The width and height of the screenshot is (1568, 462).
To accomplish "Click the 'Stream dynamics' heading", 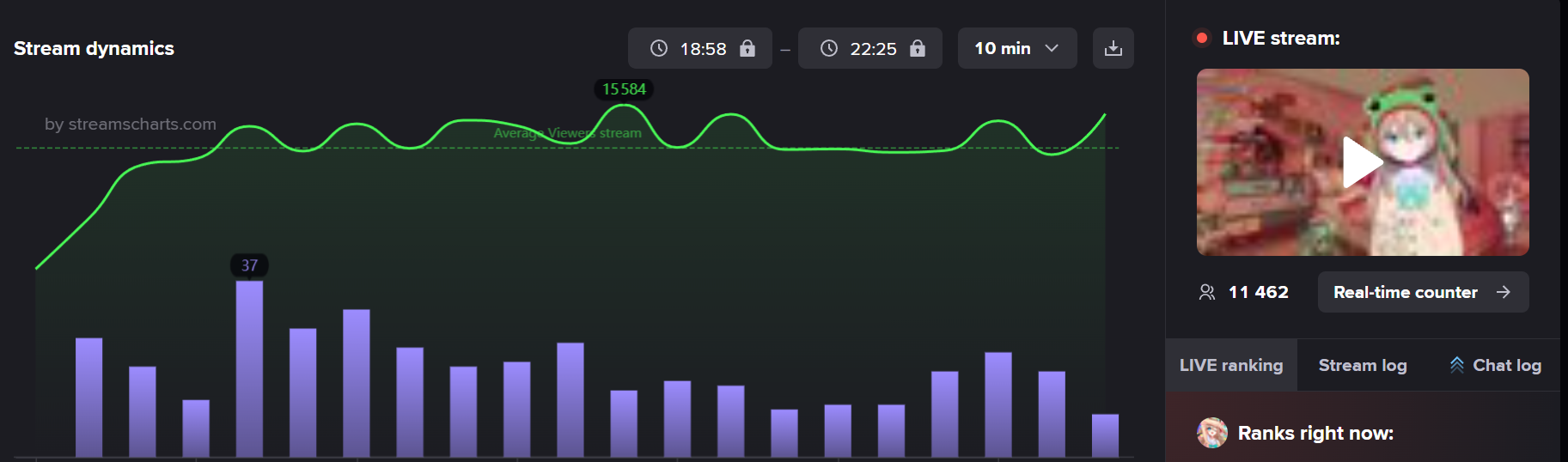I will [94, 48].
